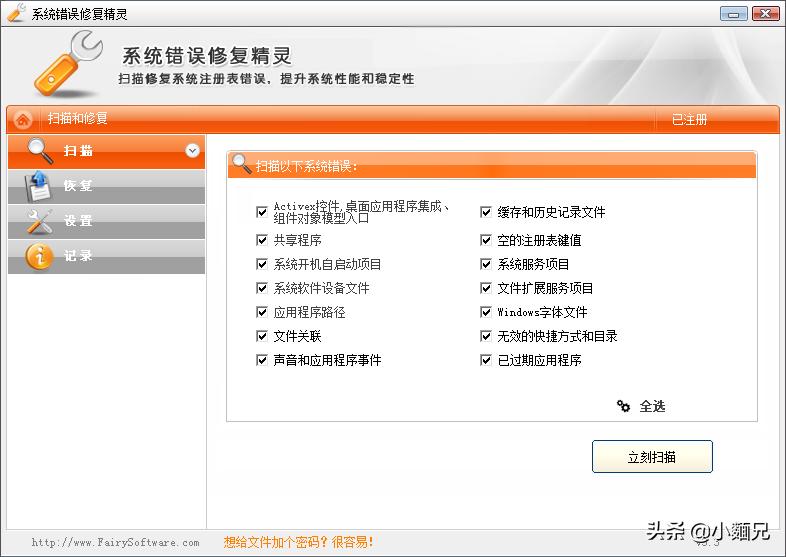Click the 记录 info icon
This screenshot has width=786, height=557.
(x=39, y=257)
